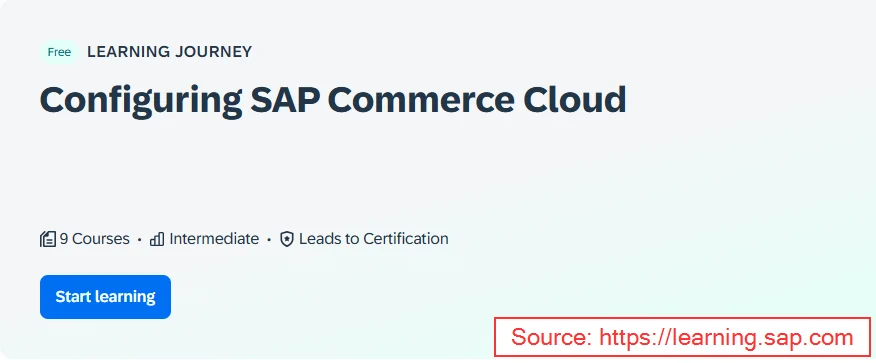
Task: Click the word Cloud in the title
Action: (575, 99)
